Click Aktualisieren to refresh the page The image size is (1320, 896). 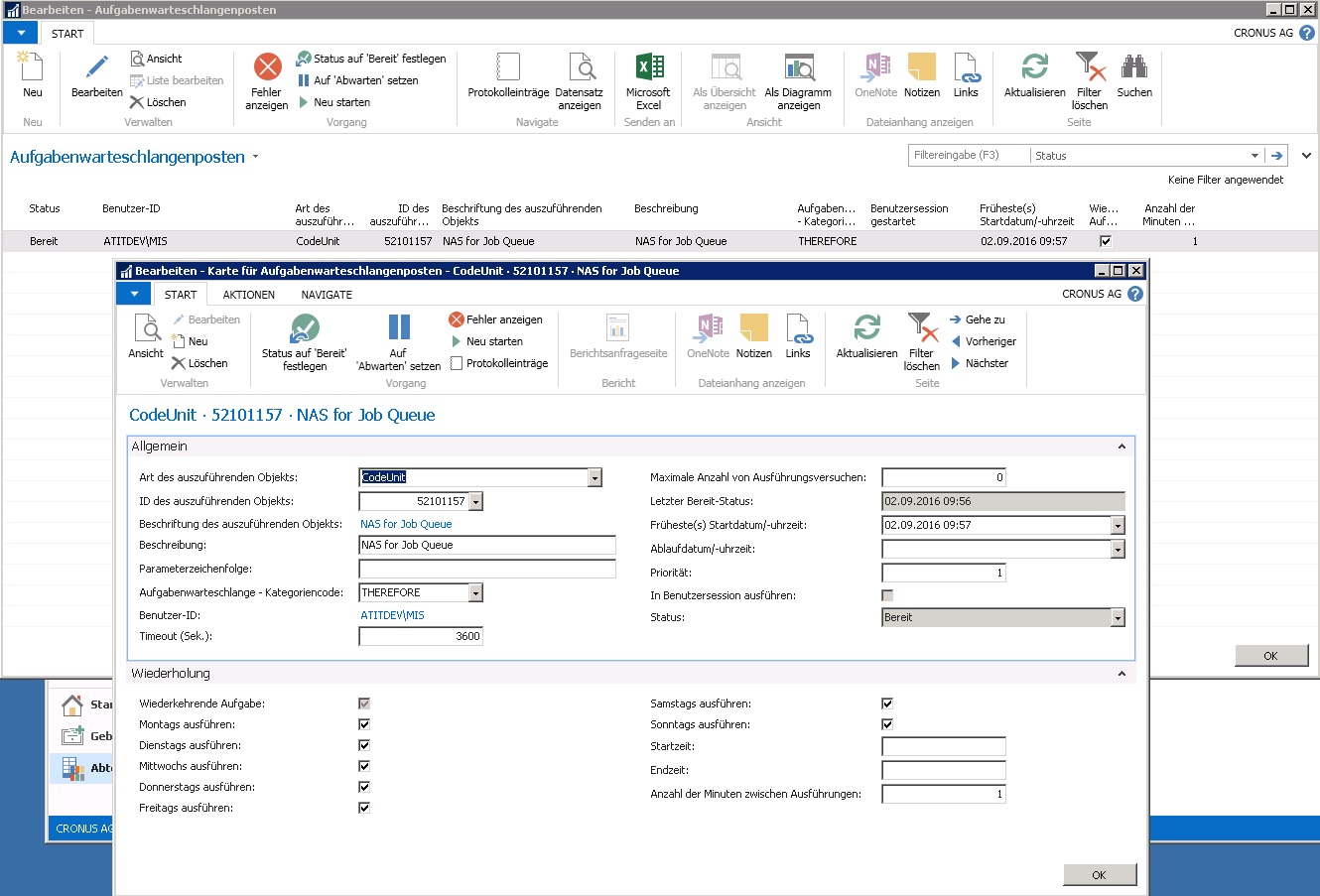1034,79
